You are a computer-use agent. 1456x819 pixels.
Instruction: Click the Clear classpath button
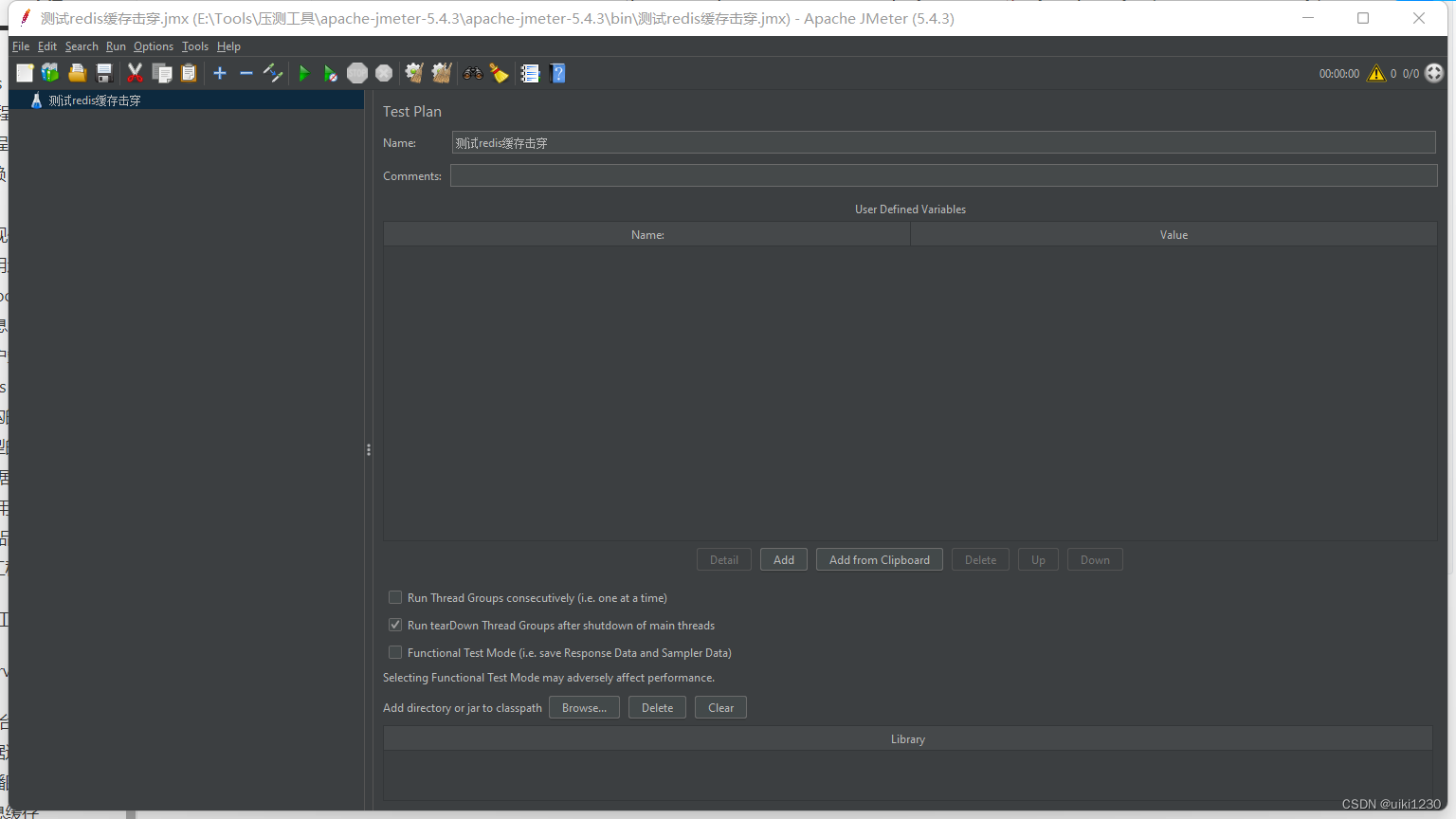coord(720,707)
